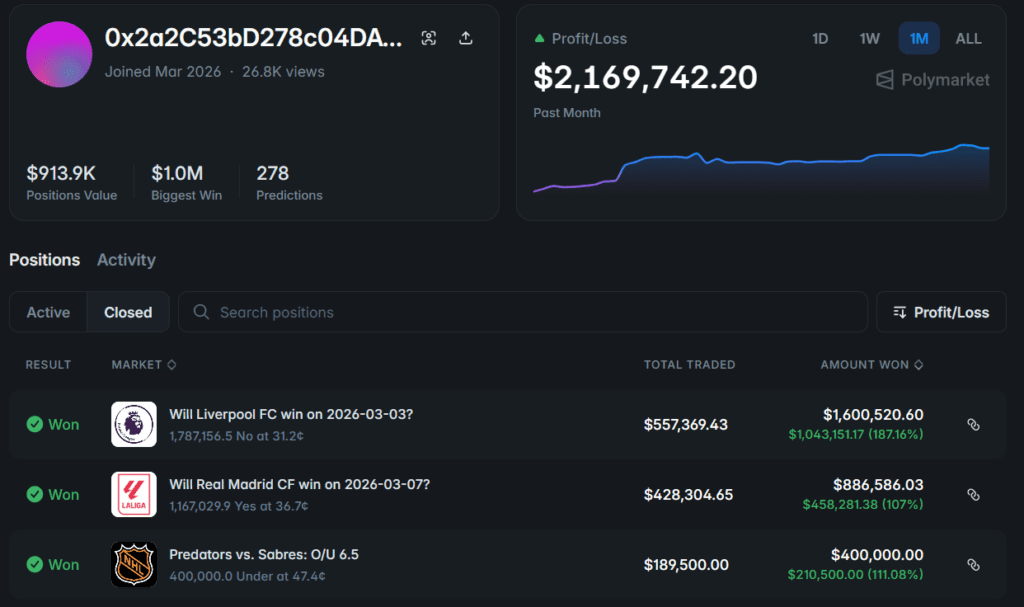Switch to the Activity tab
The height and width of the screenshot is (607, 1024).
[x=126, y=260]
